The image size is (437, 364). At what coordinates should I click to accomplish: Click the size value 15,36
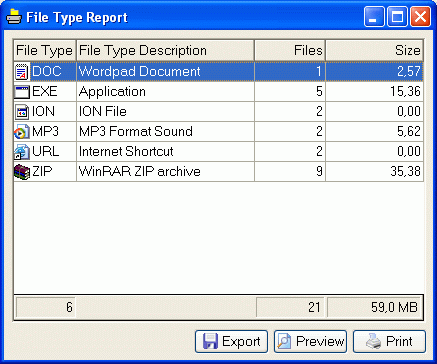click(405, 91)
